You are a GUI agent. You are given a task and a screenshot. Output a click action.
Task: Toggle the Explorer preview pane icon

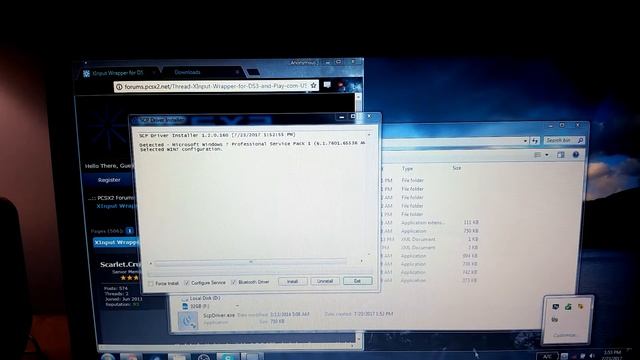pyautogui.click(x=560, y=155)
